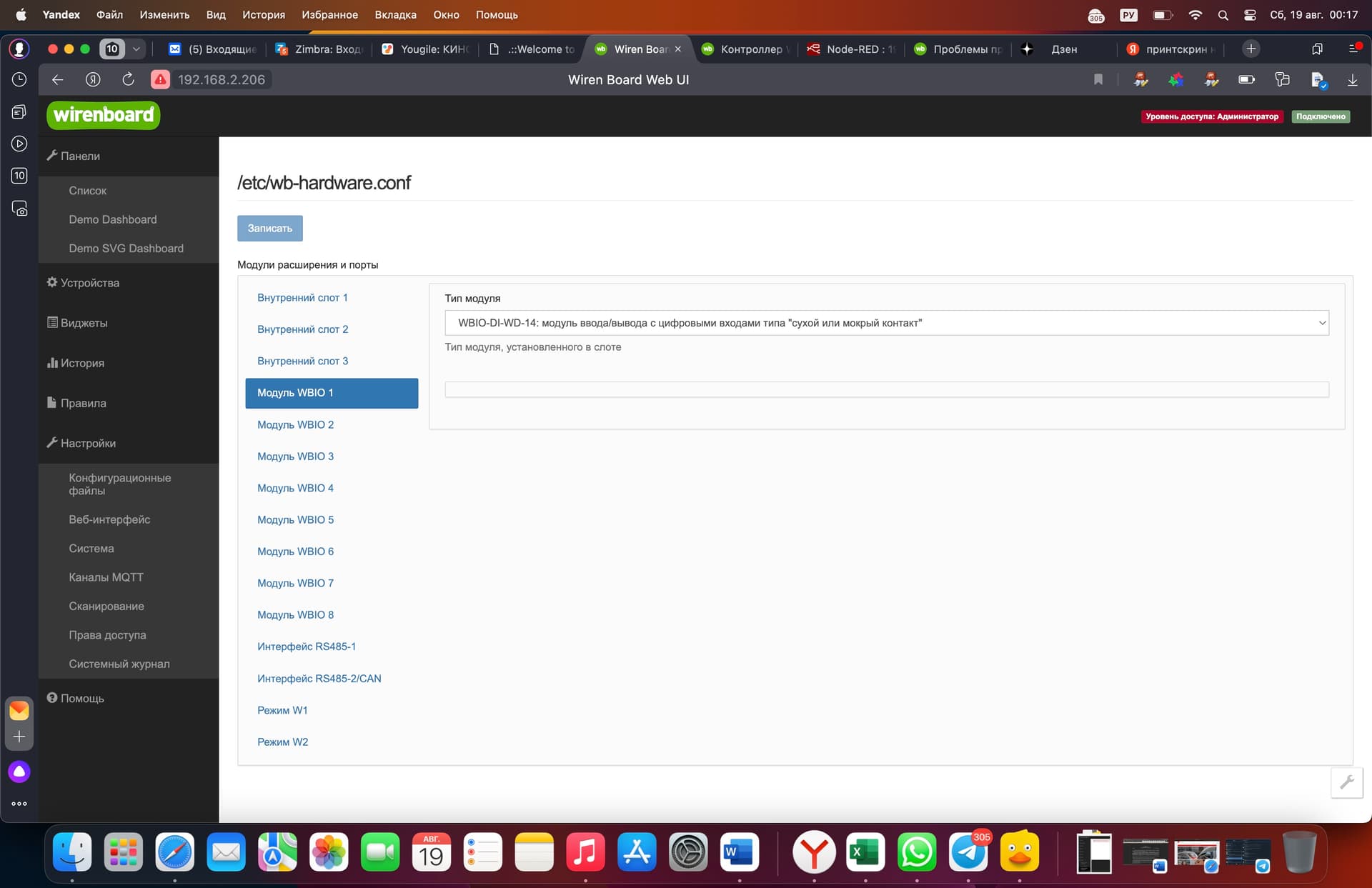
Task: Click the Yandex home icon in toolbar
Action: 93,80
